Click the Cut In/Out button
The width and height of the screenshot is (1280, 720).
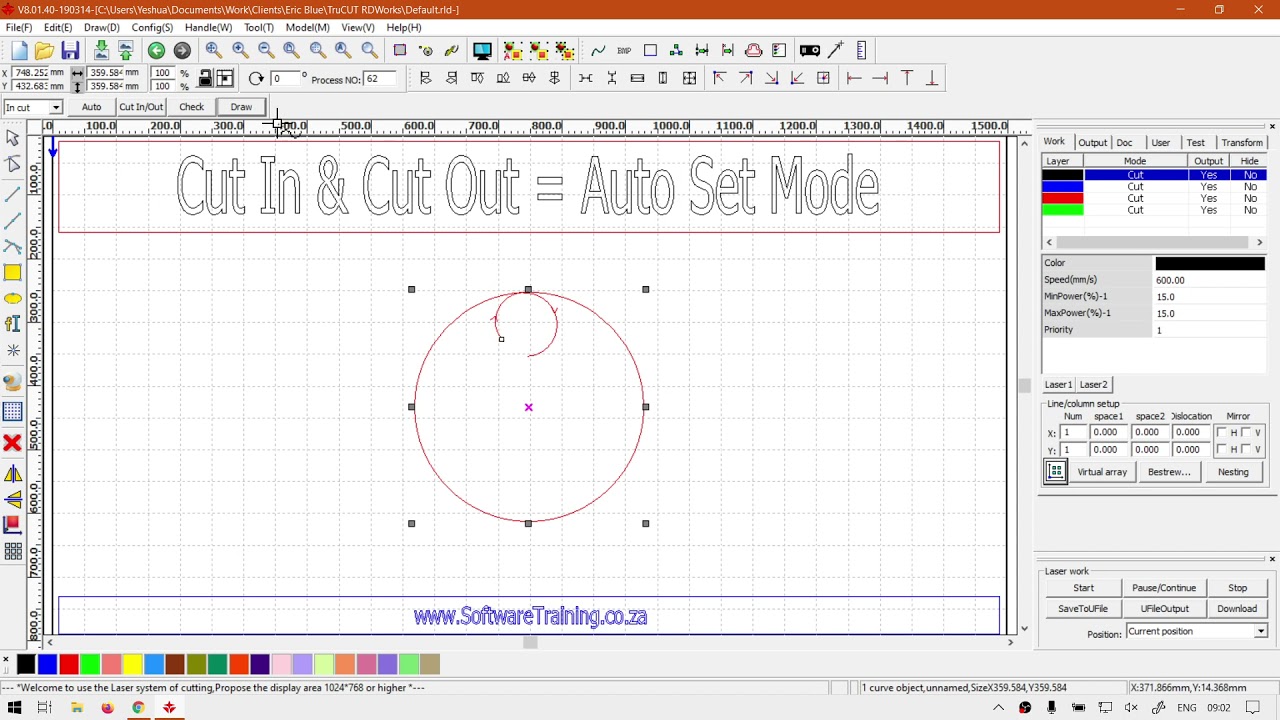141,107
